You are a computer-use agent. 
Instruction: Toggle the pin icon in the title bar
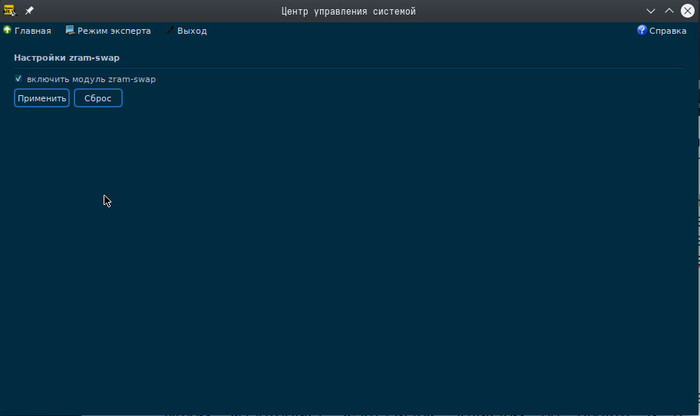pyautogui.click(x=29, y=11)
